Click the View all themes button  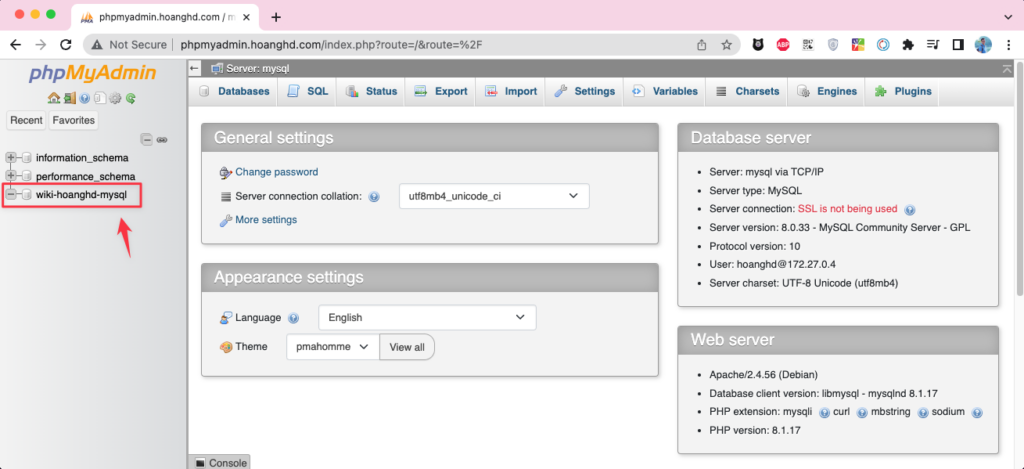(x=407, y=347)
